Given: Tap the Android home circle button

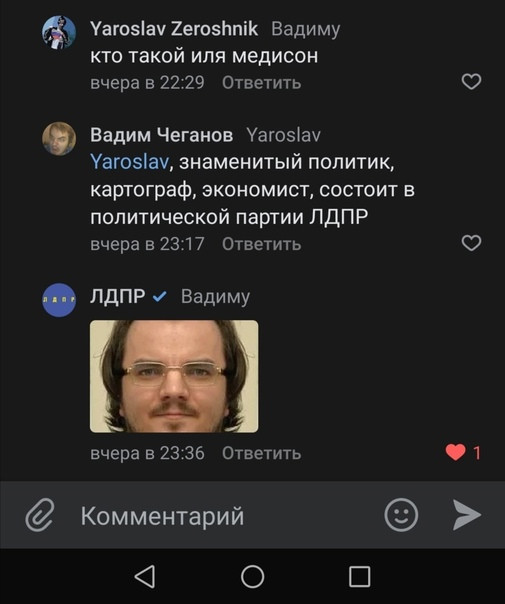Looking at the screenshot, I should [x=252, y=577].
